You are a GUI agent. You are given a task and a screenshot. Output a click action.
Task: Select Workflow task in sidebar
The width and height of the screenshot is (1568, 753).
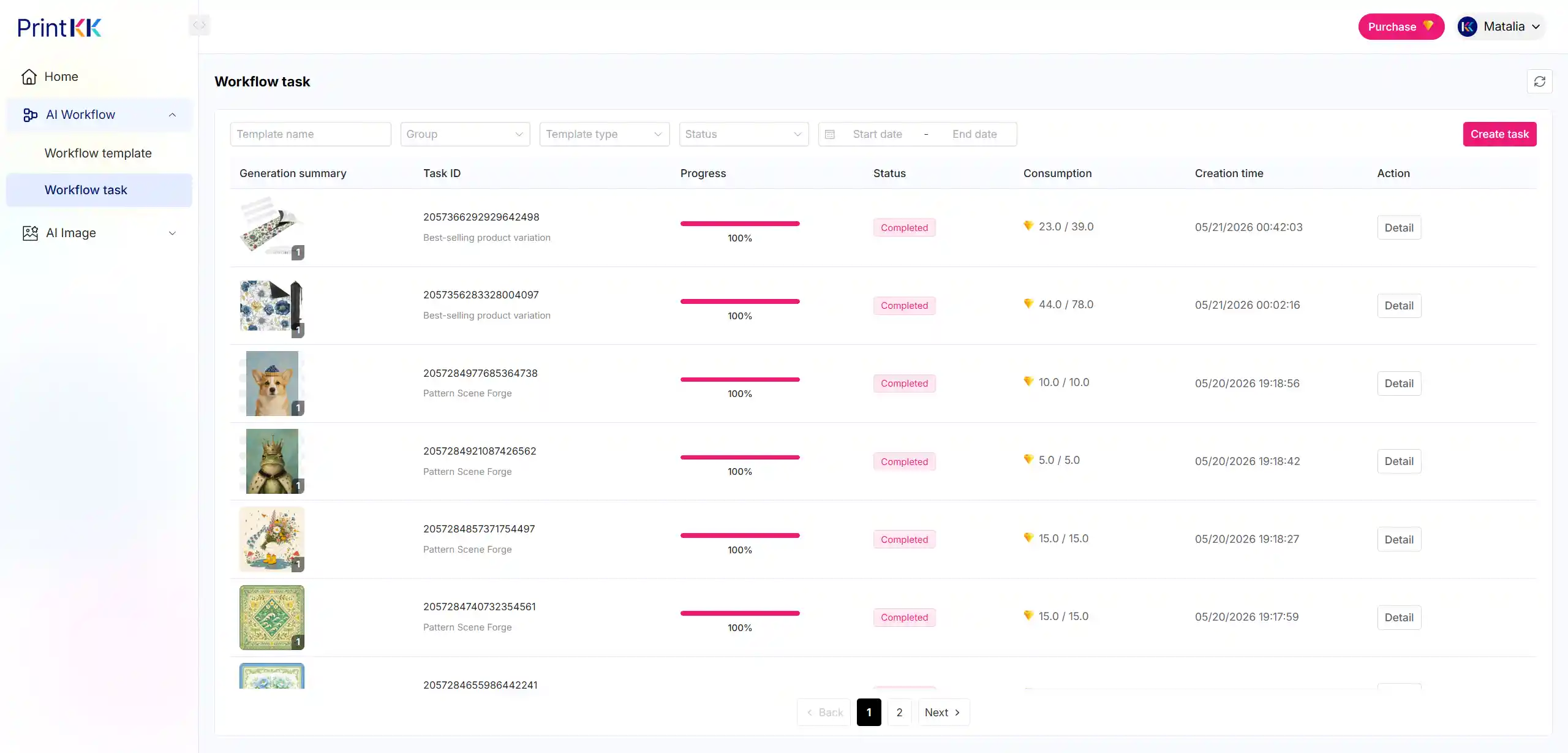[99, 190]
